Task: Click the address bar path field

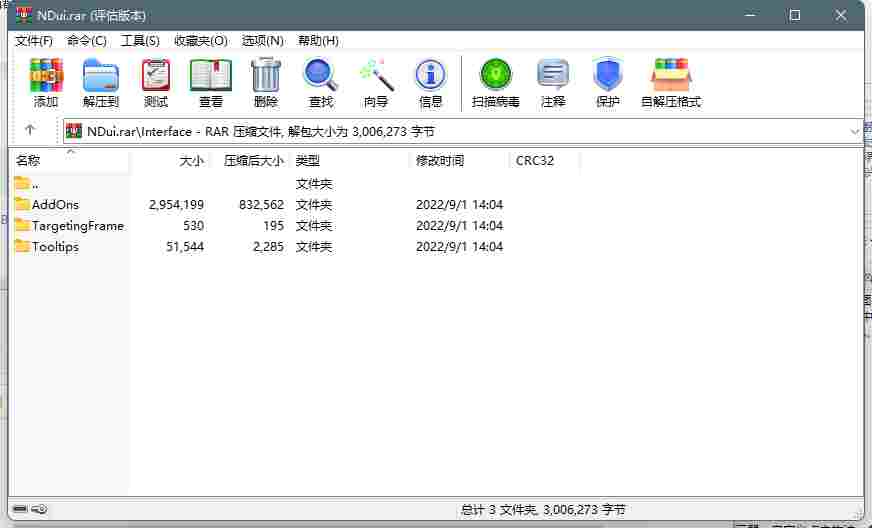Action: tap(463, 132)
